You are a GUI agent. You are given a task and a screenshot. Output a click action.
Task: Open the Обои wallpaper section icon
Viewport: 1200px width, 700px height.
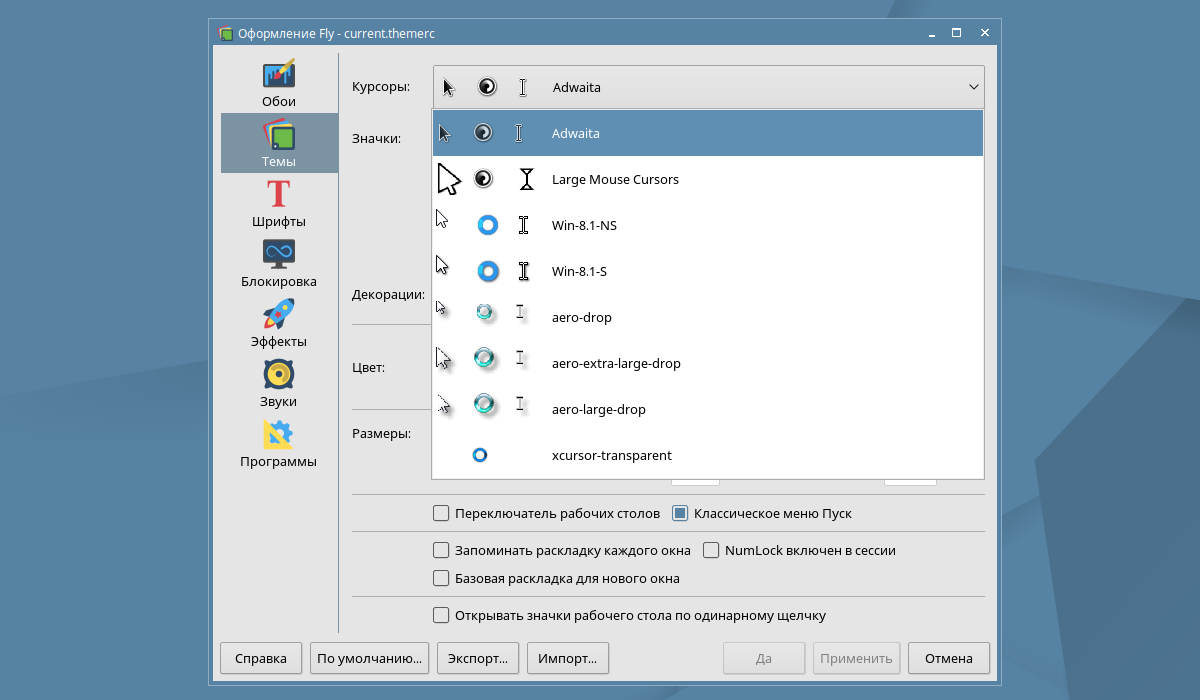279,75
